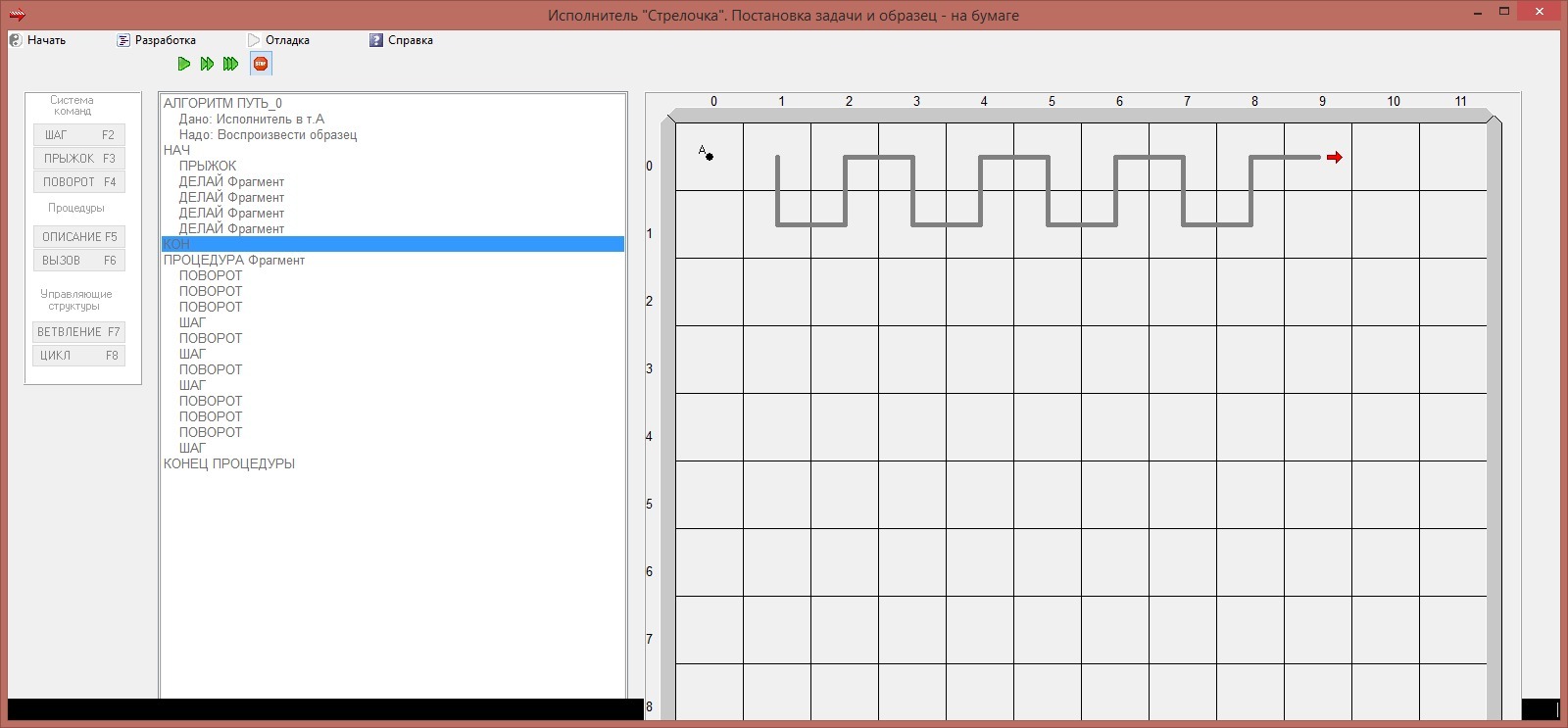Click the double-arrow fast run icon
Screen dimensions: 1568x728
(207, 64)
